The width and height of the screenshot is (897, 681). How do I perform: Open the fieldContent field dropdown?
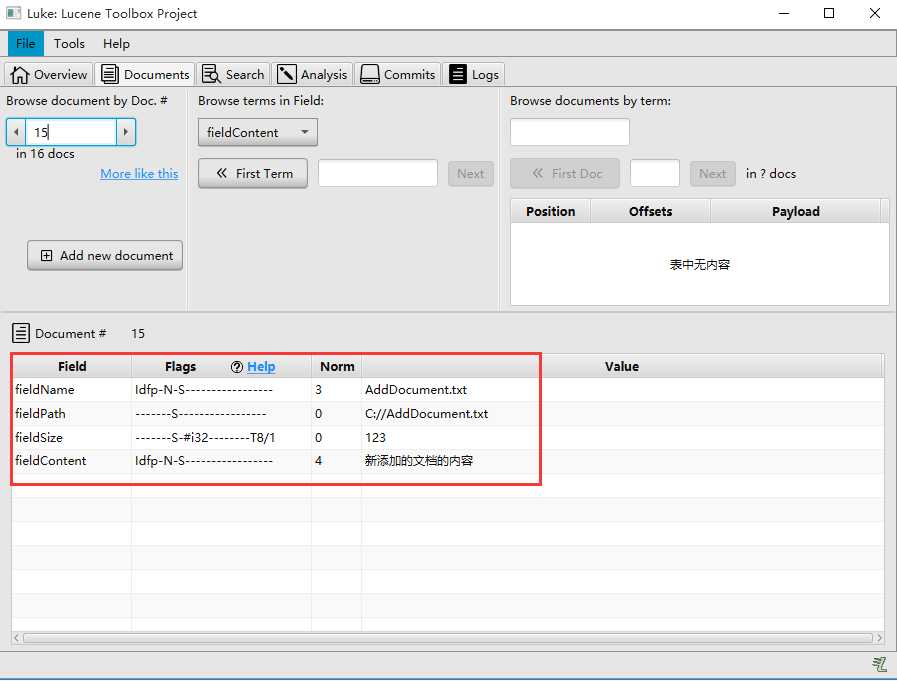258,132
